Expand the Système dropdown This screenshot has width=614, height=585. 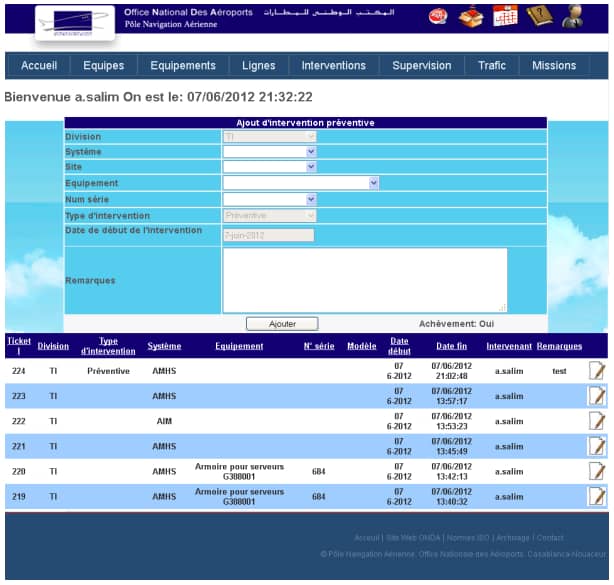269,152
